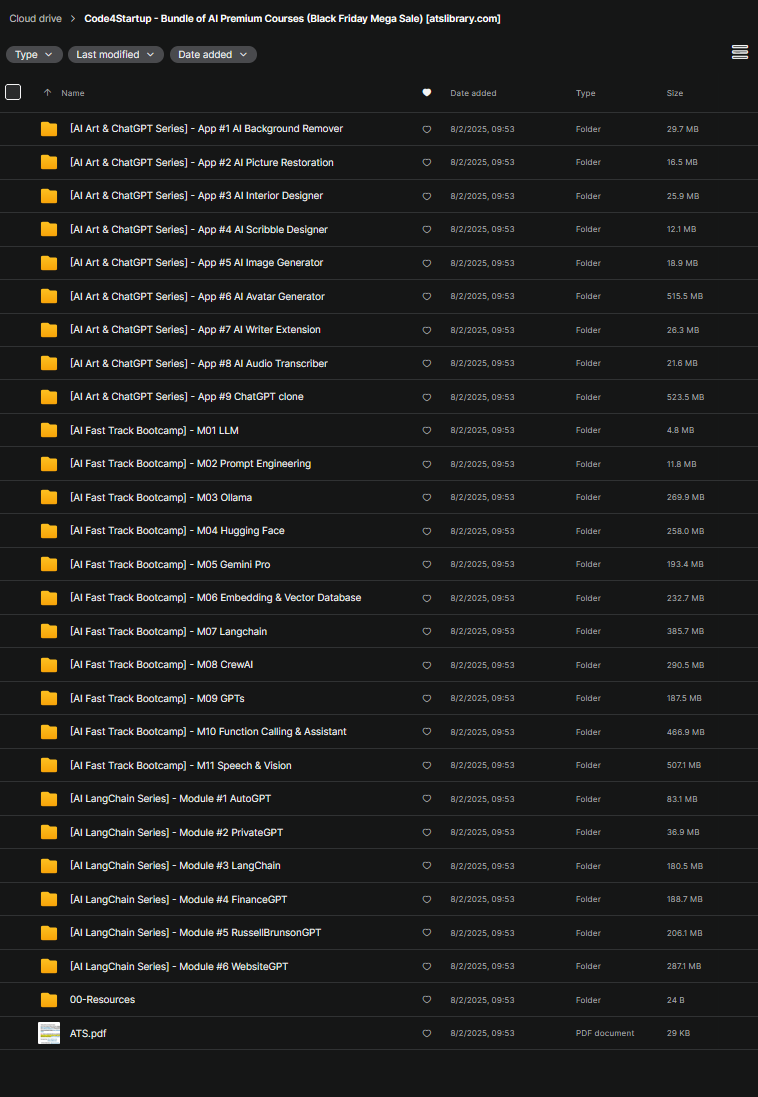Mark ATS.pdf as favourite with the heart
This screenshot has height=1097, width=758.
(427, 1033)
